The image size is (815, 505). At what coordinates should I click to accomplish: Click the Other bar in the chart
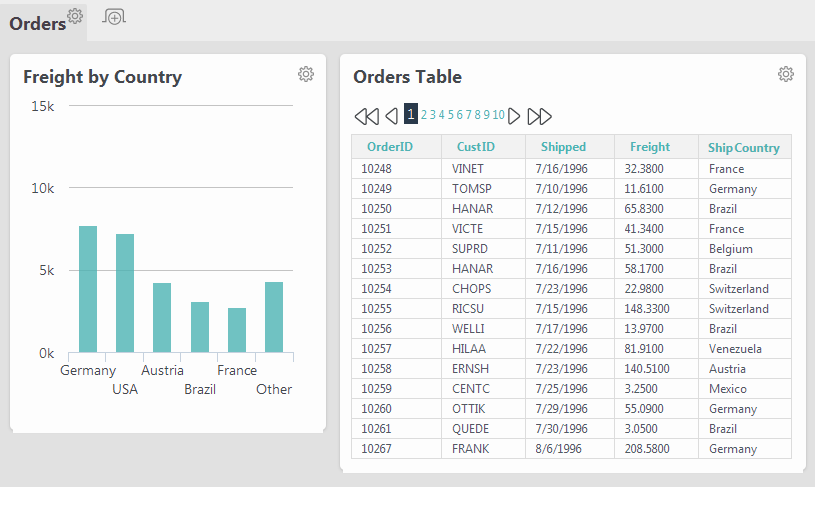click(274, 317)
